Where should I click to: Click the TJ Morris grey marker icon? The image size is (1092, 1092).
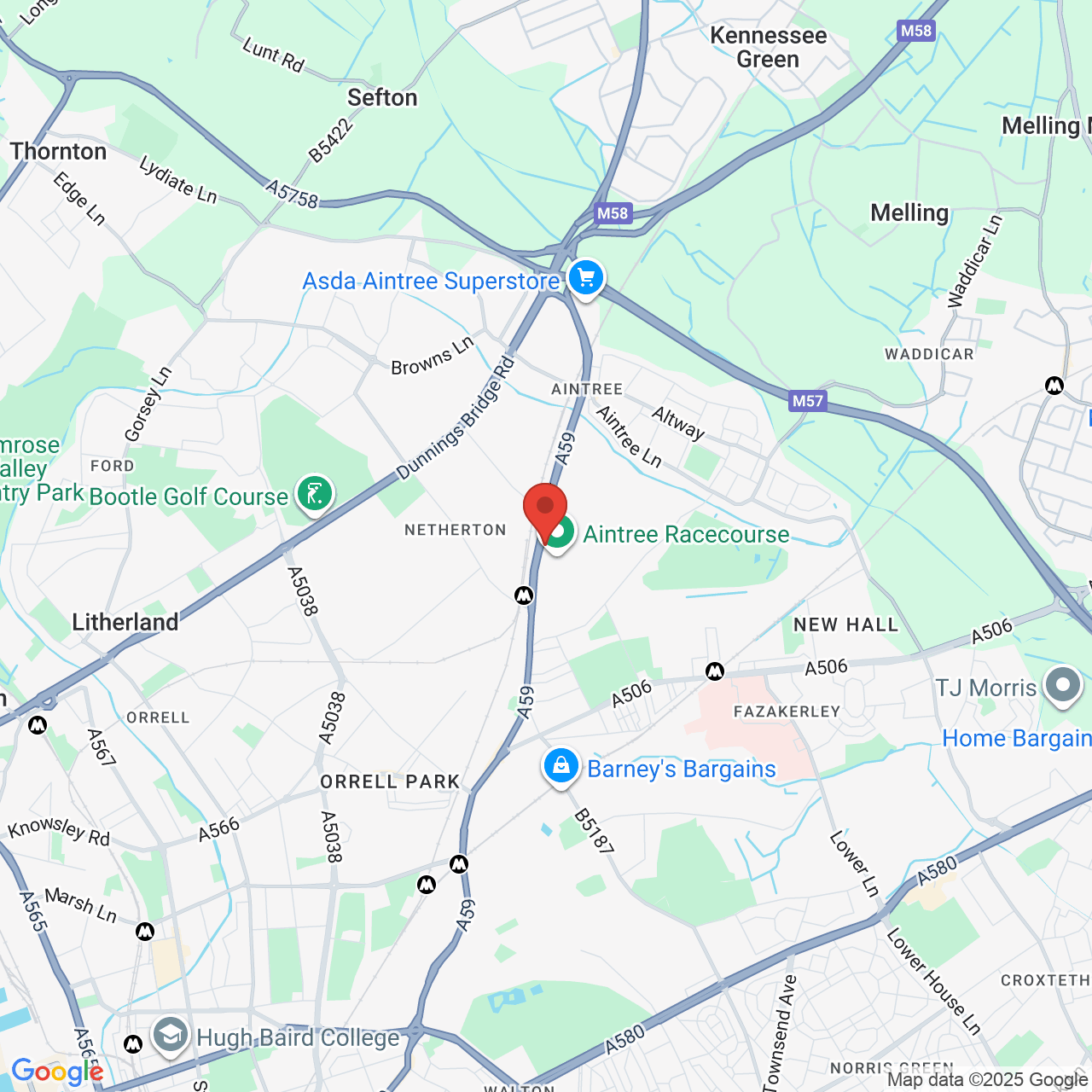1063,686
